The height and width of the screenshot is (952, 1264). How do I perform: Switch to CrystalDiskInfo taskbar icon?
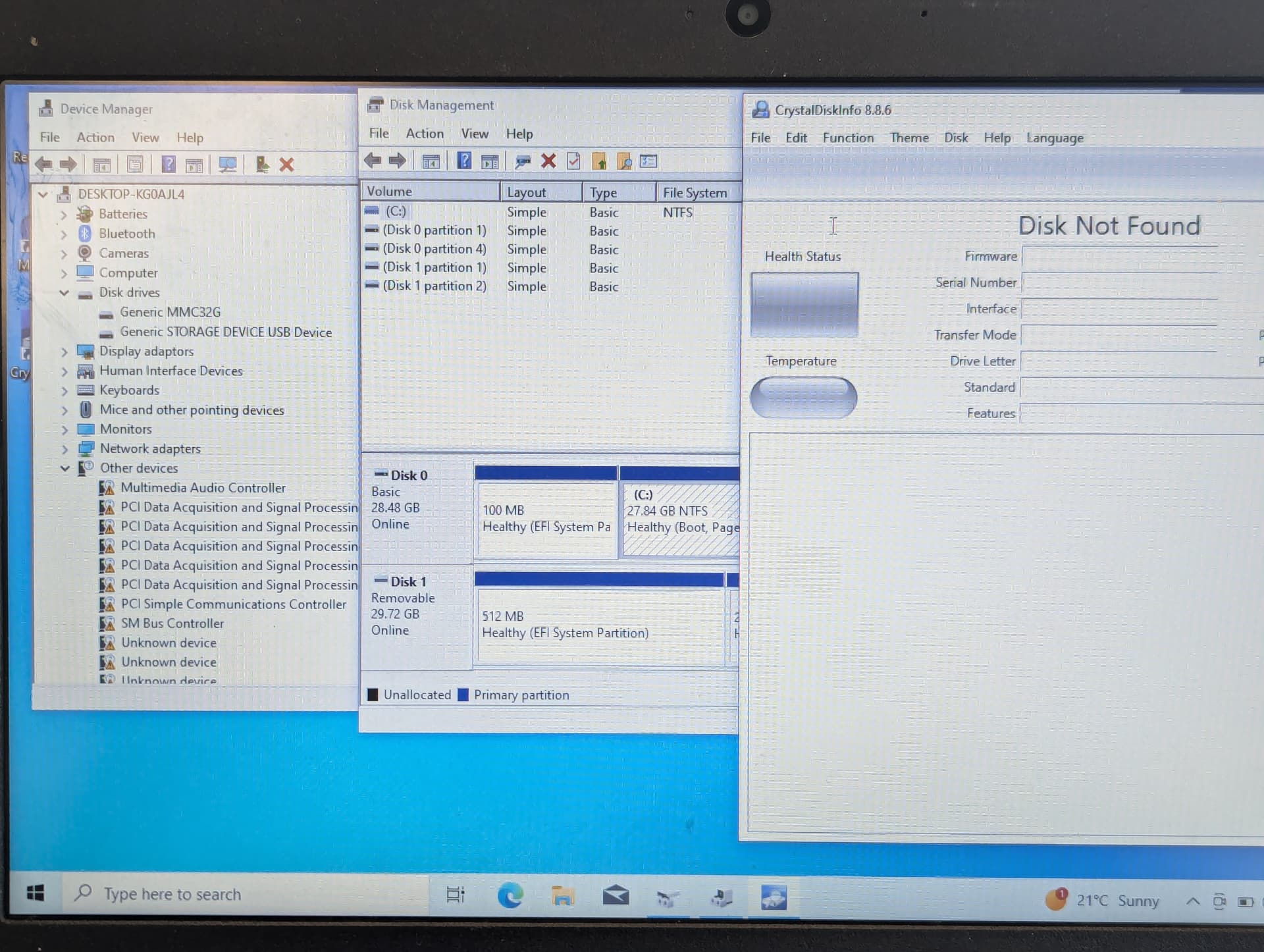tap(774, 897)
